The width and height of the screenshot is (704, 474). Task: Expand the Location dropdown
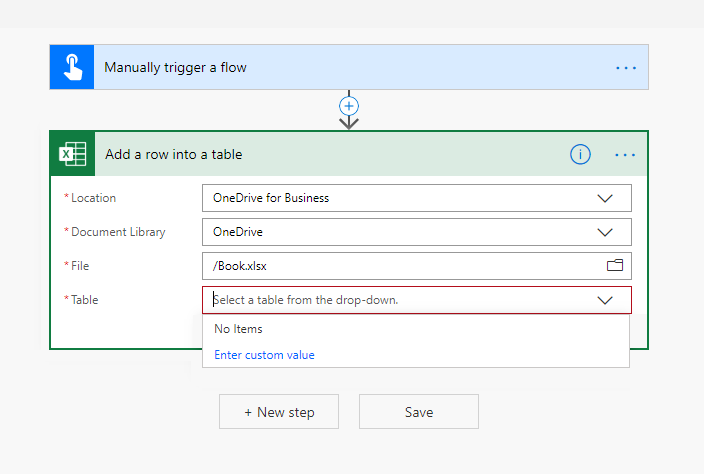tap(605, 198)
